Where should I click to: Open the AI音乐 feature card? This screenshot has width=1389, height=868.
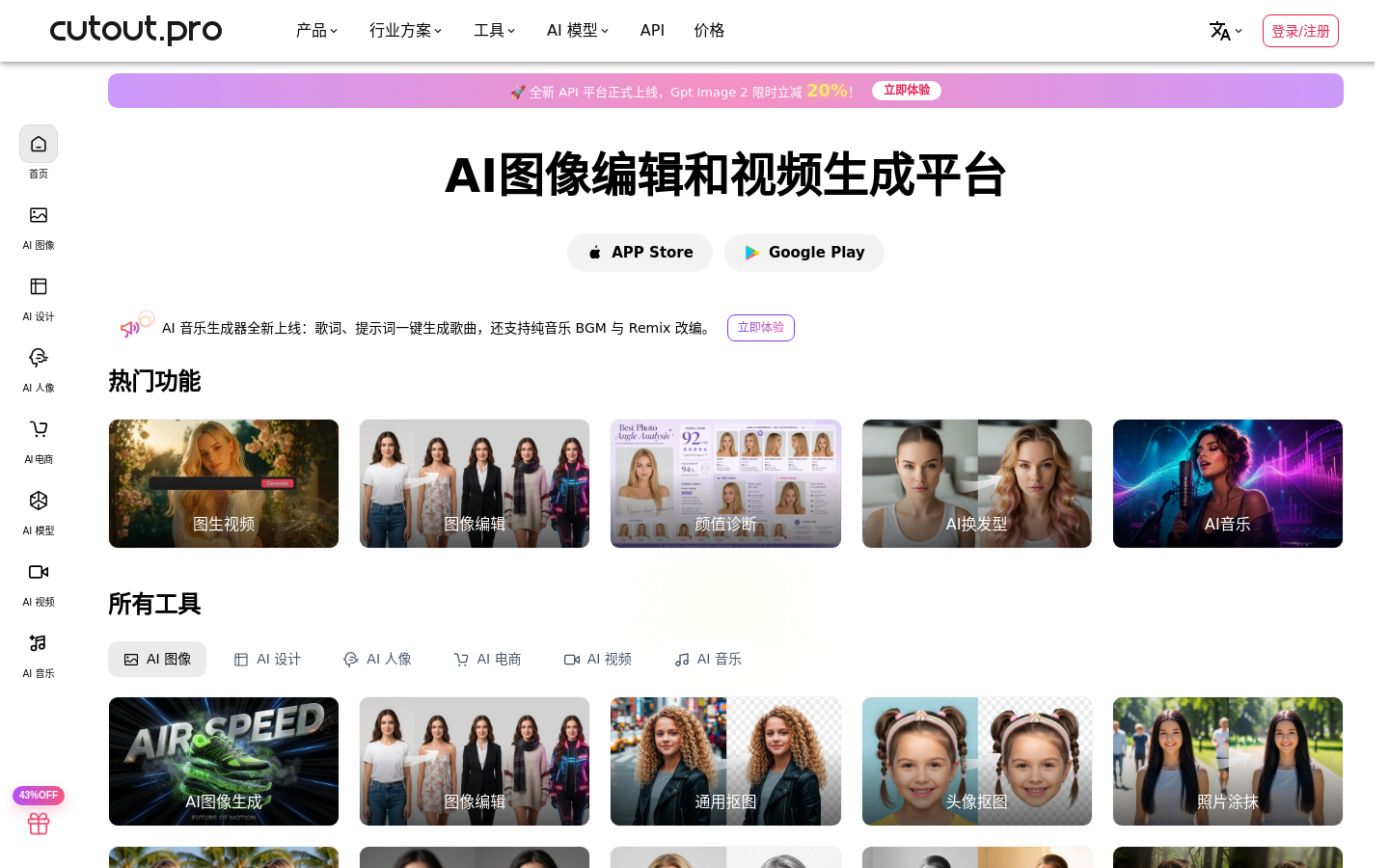tap(1228, 483)
